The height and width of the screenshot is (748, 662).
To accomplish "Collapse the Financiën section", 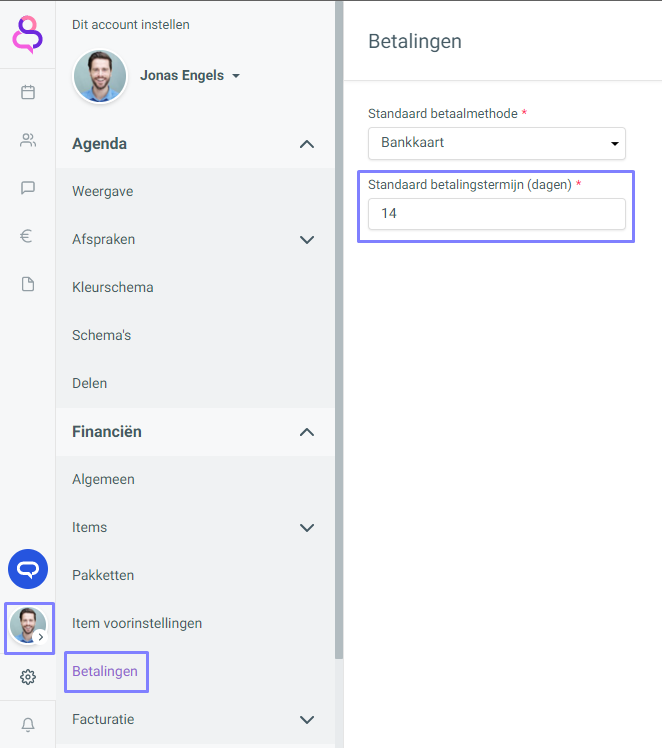I will coord(307,432).
